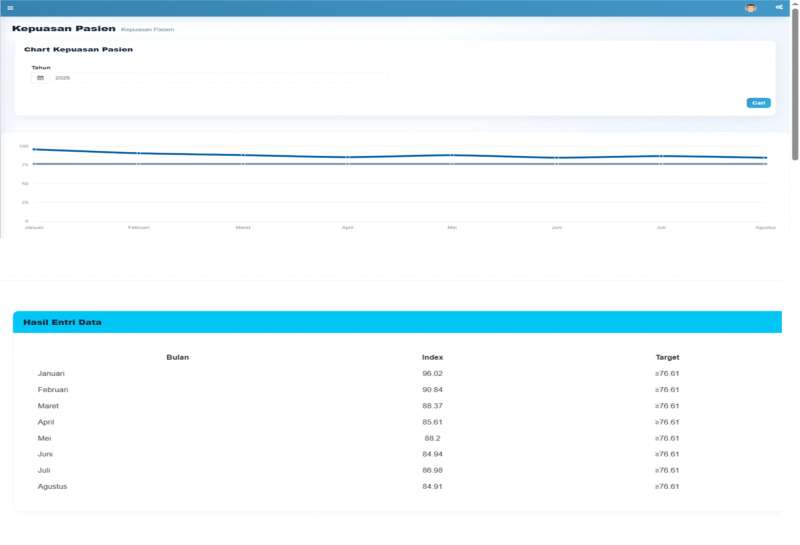Select the Agustus row in the table
This screenshot has height=545, width=800.
click(397, 486)
